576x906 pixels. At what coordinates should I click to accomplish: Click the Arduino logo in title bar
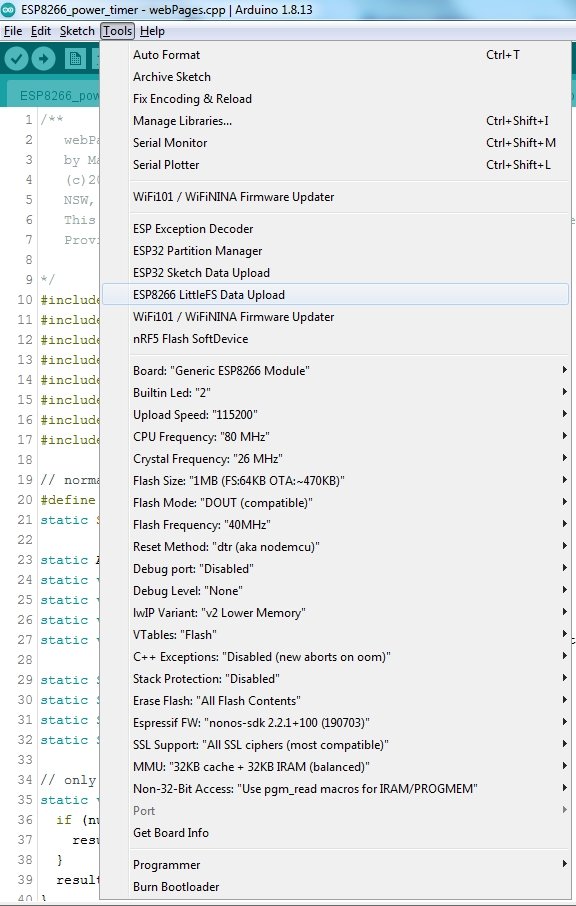[9, 10]
